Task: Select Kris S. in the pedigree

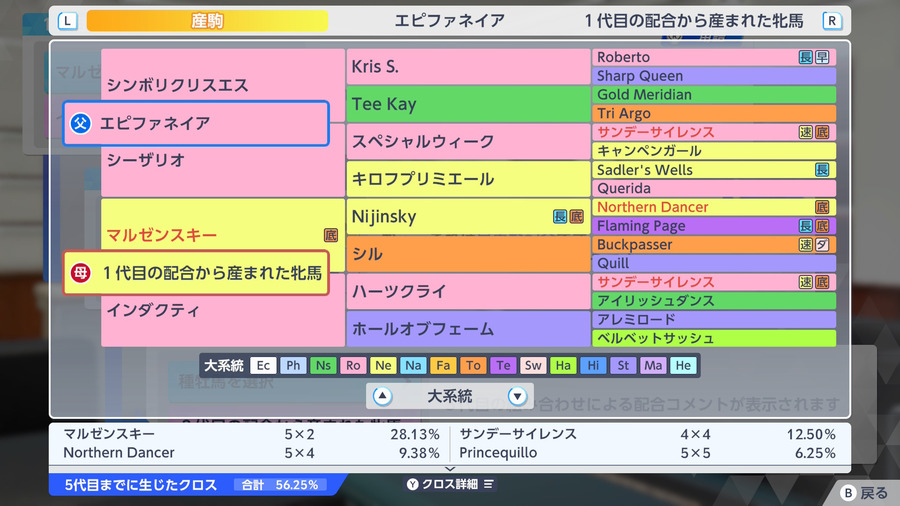Action: click(468, 67)
